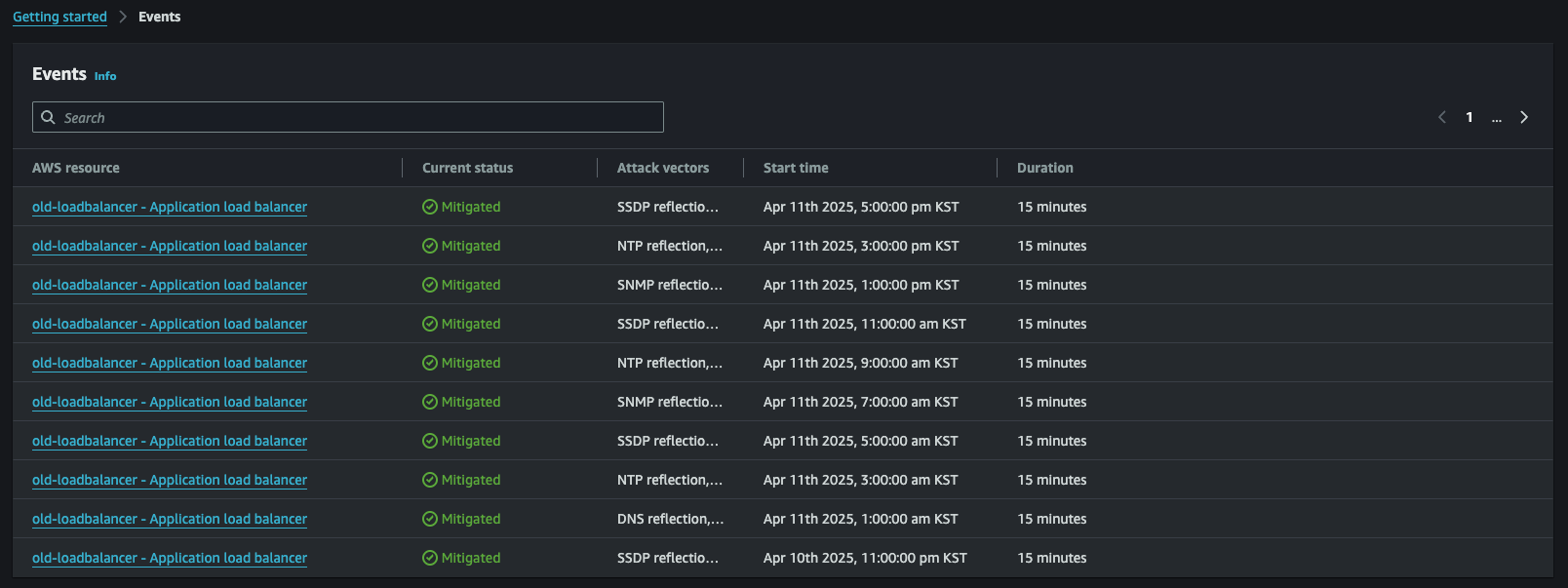Click Mitigated check icon for 3:00:00 pm event
This screenshot has height=588, width=1568.
[x=430, y=246]
